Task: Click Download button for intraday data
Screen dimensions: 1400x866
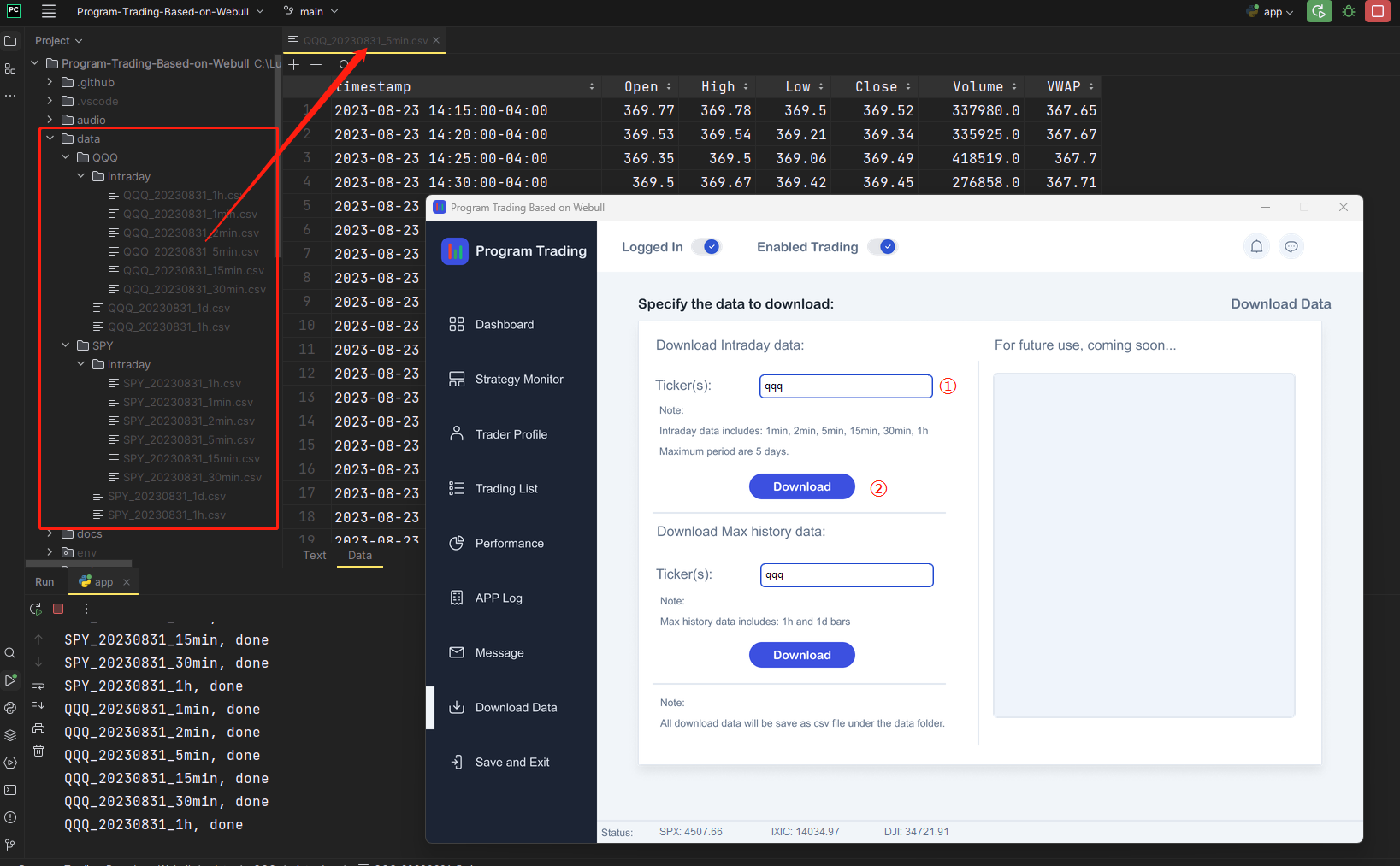Action: [802, 486]
